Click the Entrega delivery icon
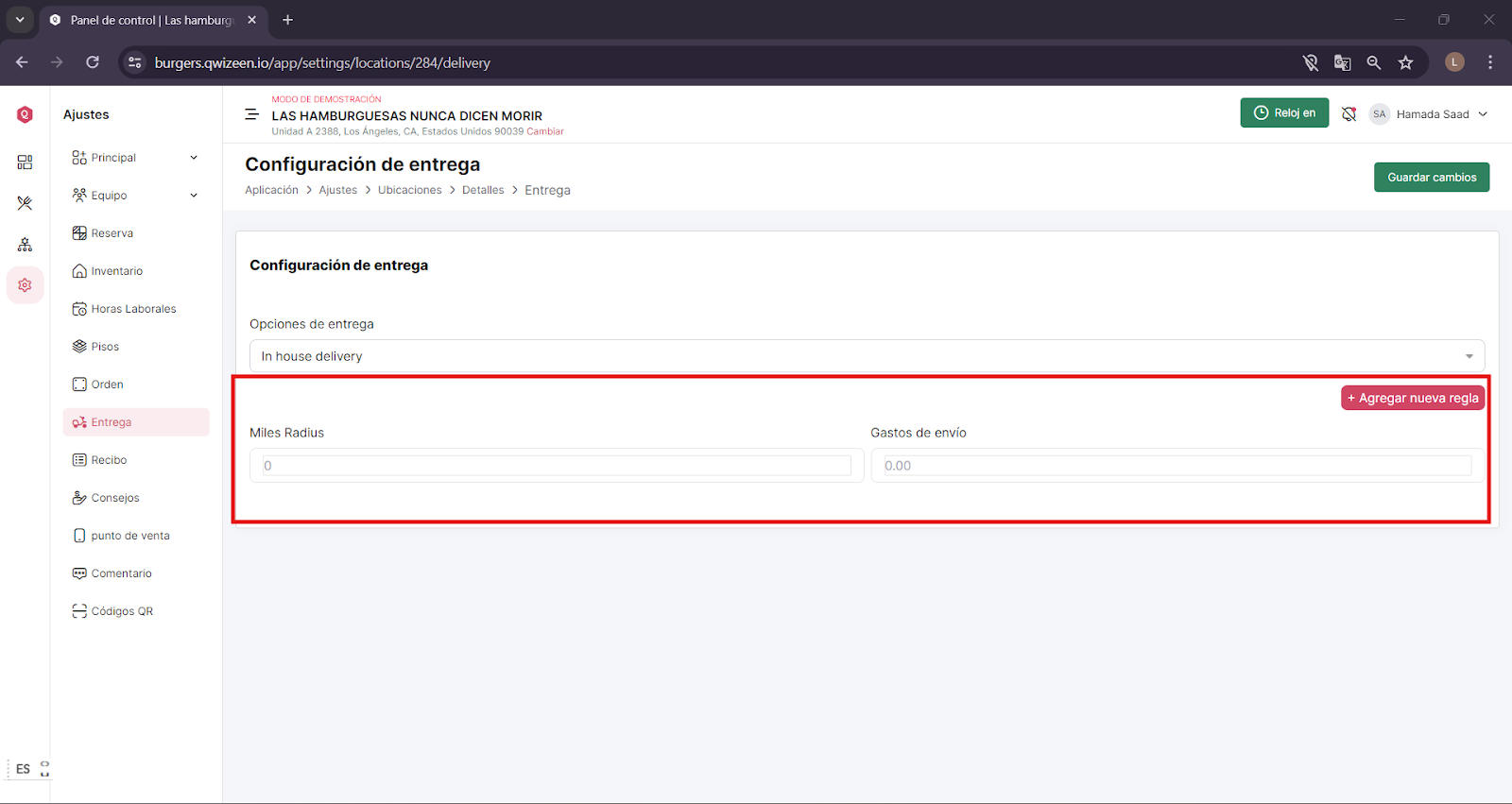1512x804 pixels. coord(79,422)
